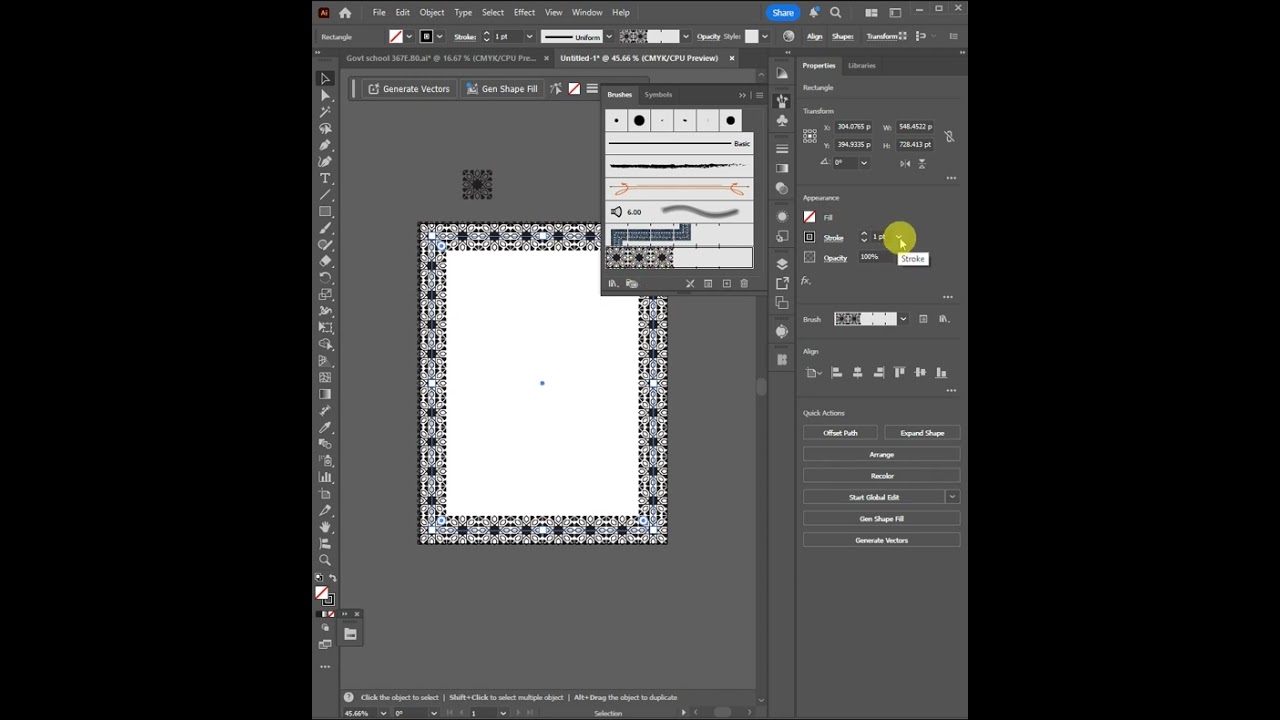Expand the Stroke weight dropdown in Properties
The height and width of the screenshot is (720, 1280).
click(x=899, y=237)
